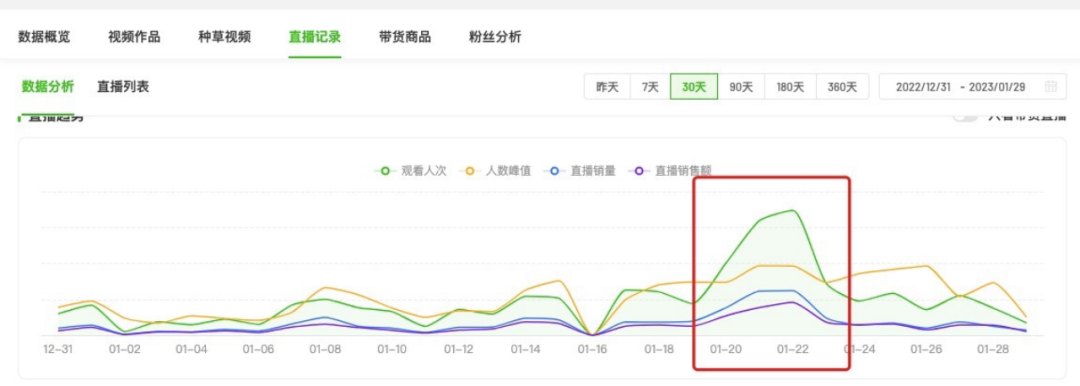This screenshot has height=386, width=1080.
Task: Click the green line peak near 01-22
Action: coord(793,210)
